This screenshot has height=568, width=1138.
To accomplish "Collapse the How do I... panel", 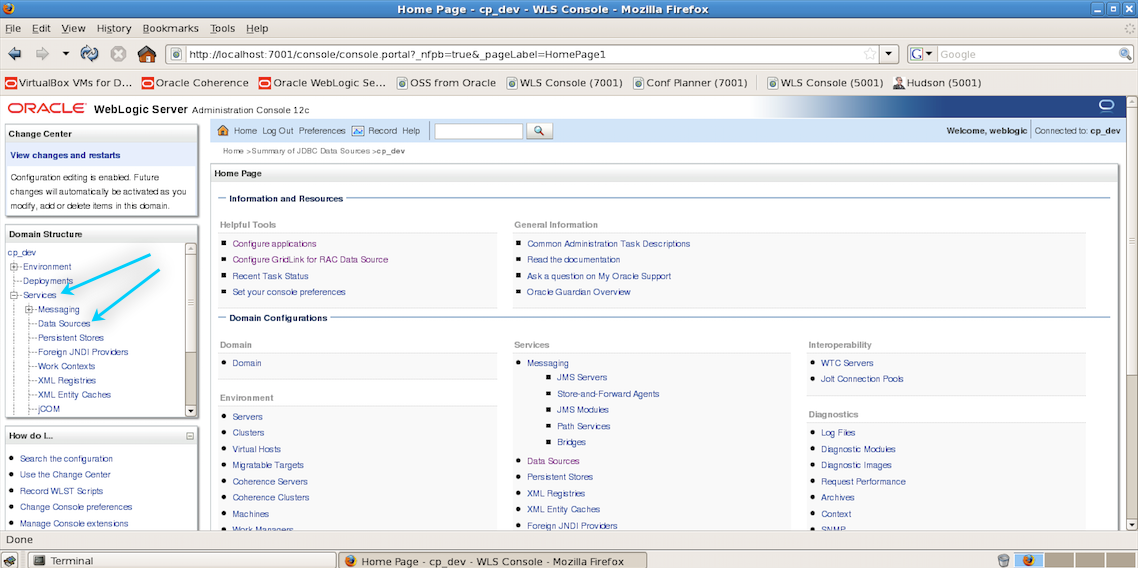I will tap(190, 436).
